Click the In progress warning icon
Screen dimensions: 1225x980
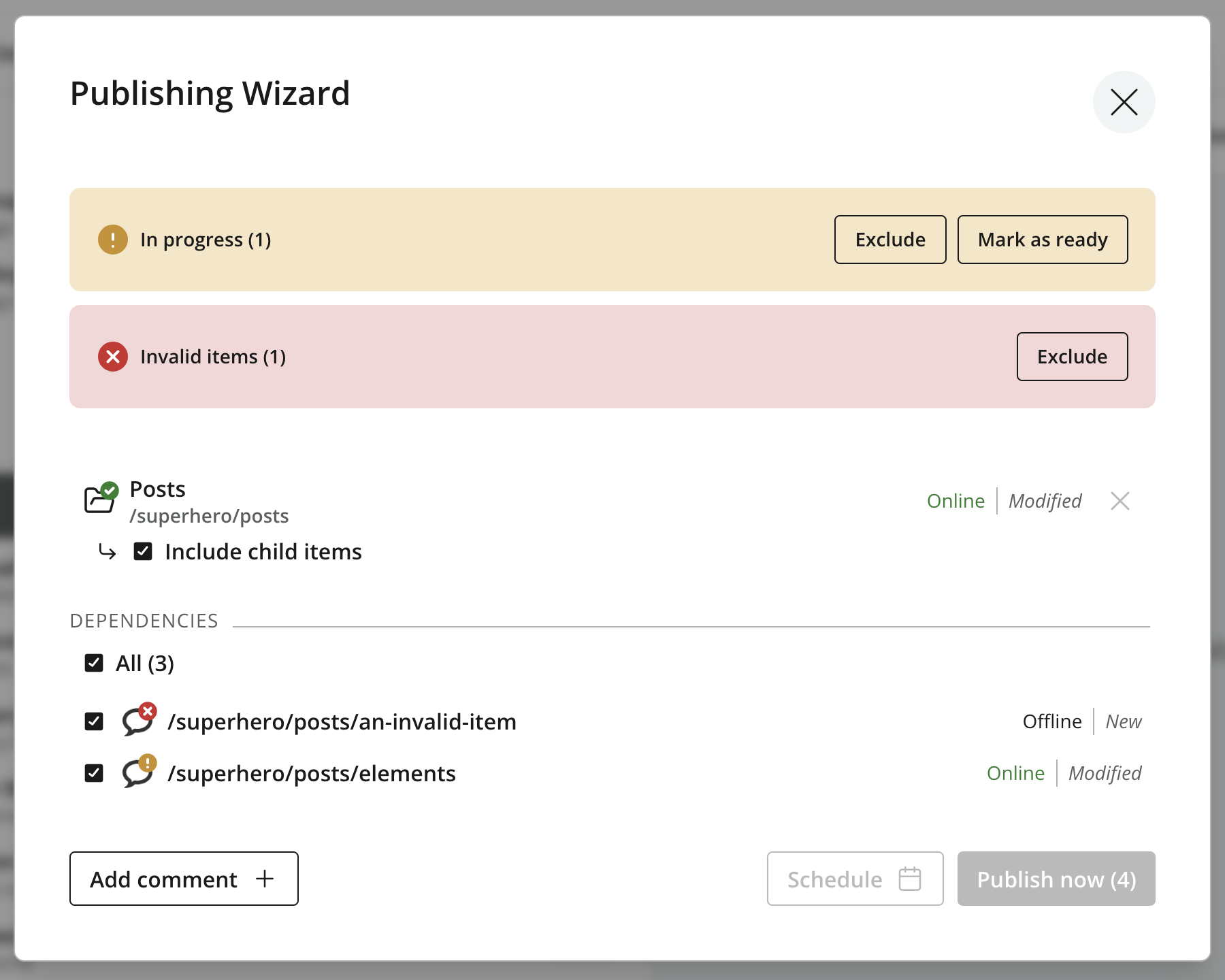(x=113, y=240)
